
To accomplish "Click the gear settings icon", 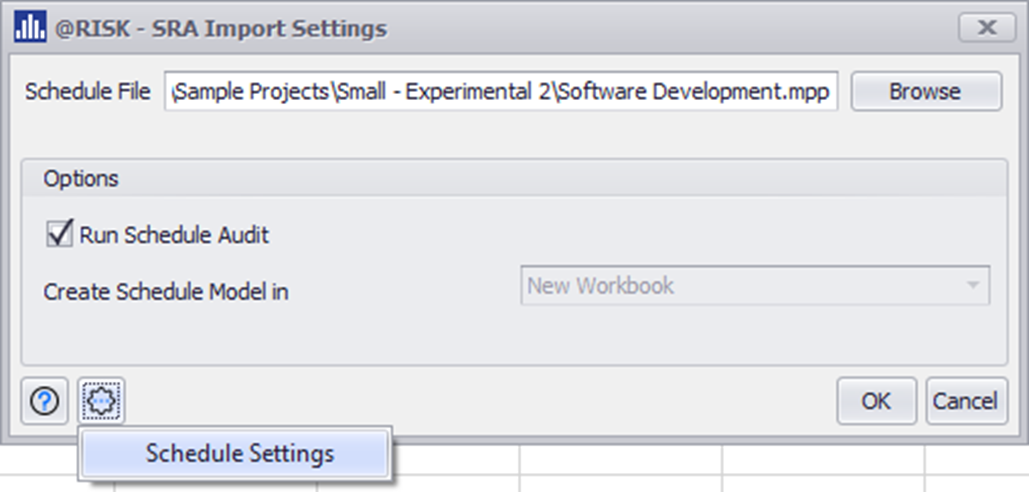I will tap(103, 401).
